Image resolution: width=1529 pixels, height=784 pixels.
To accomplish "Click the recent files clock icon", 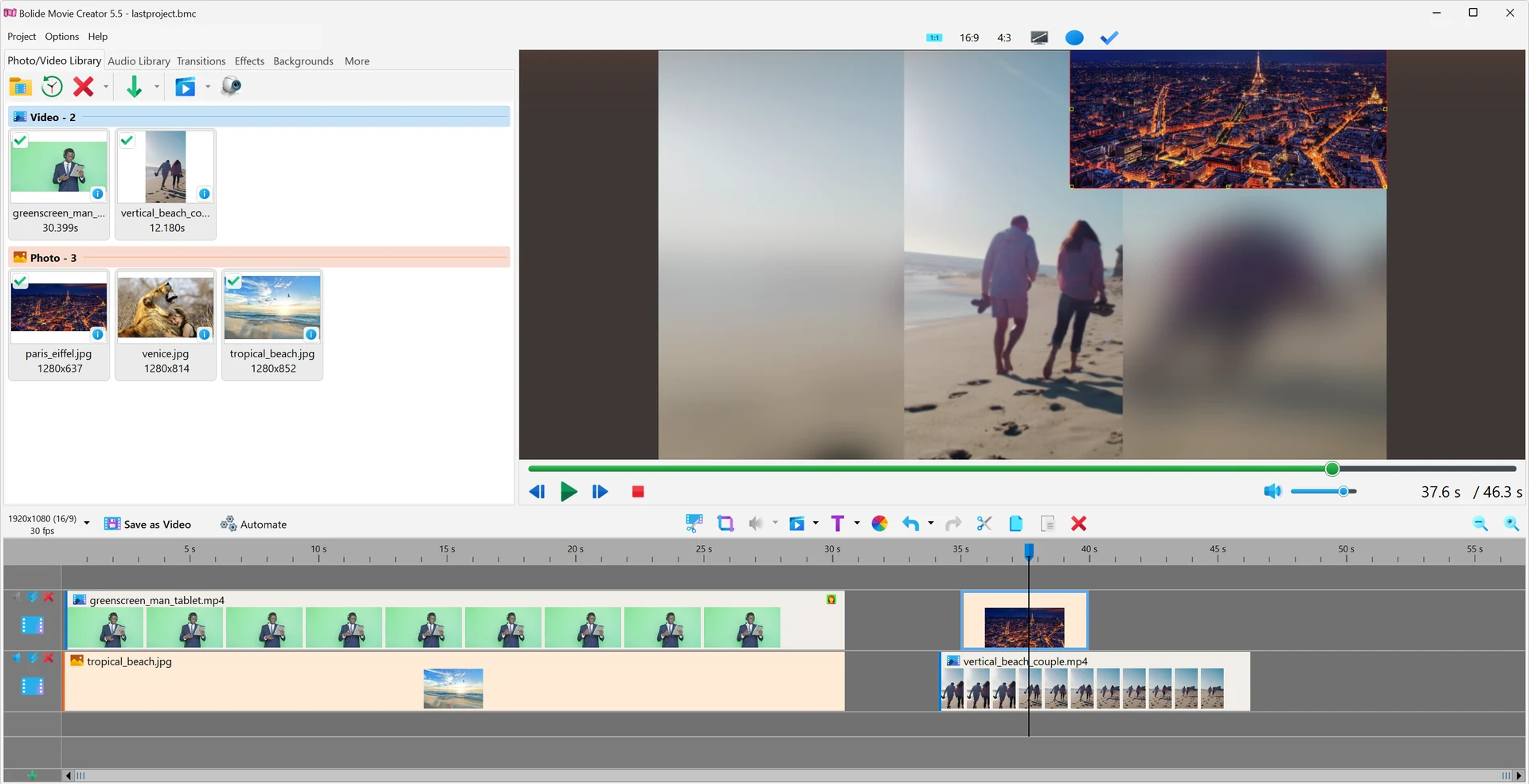I will pos(53,86).
